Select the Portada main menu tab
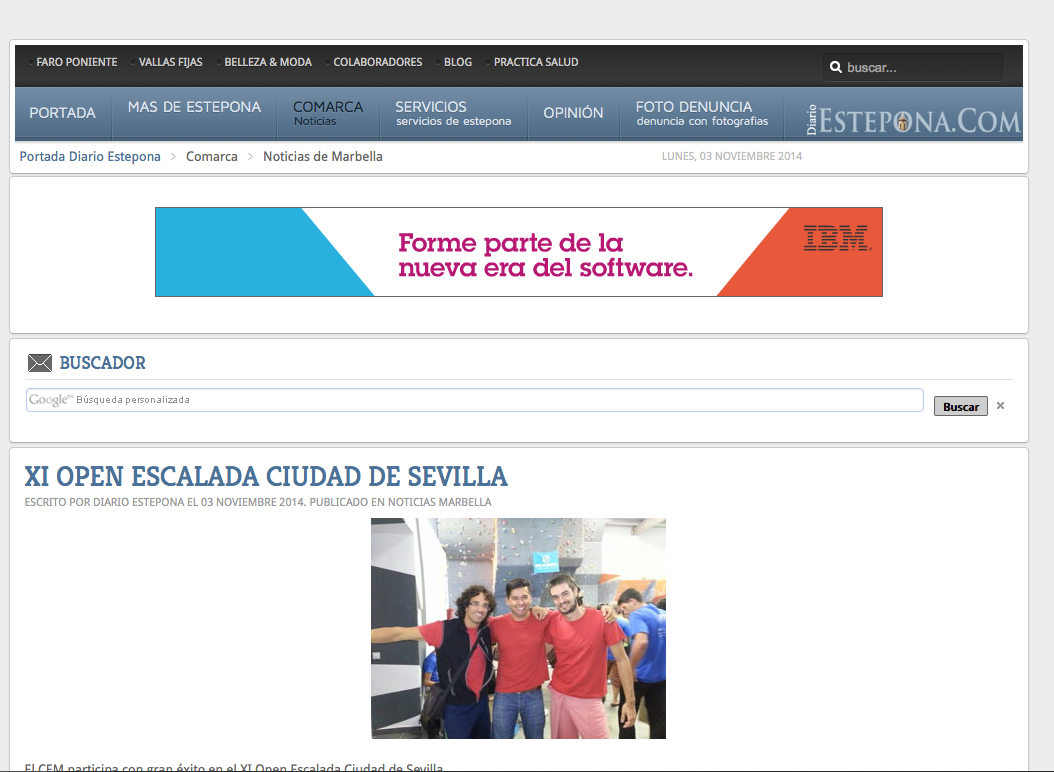The width and height of the screenshot is (1054, 772). pyautogui.click(x=62, y=113)
